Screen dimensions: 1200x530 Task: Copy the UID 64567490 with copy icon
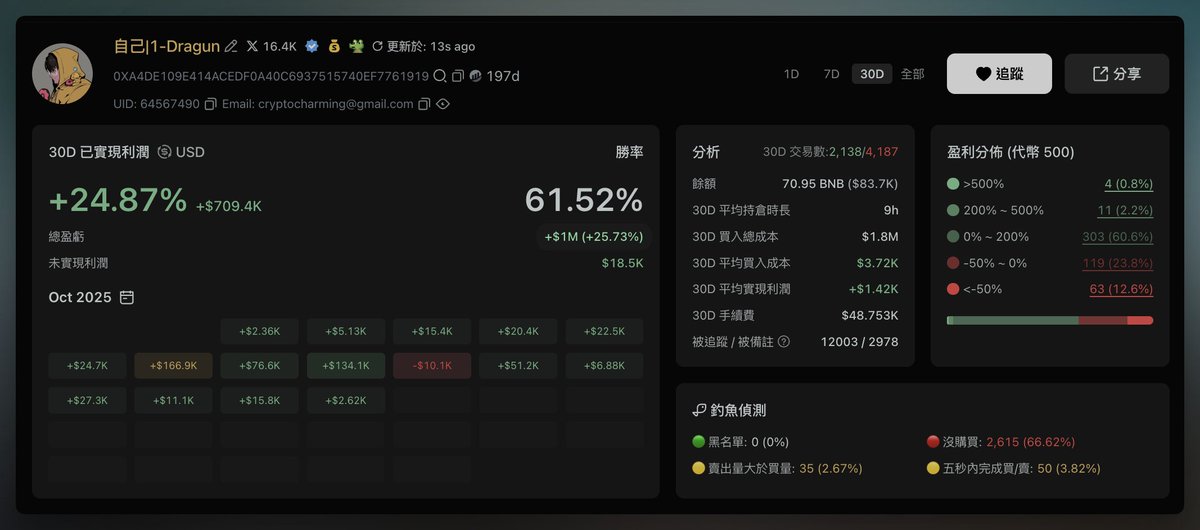tap(211, 104)
